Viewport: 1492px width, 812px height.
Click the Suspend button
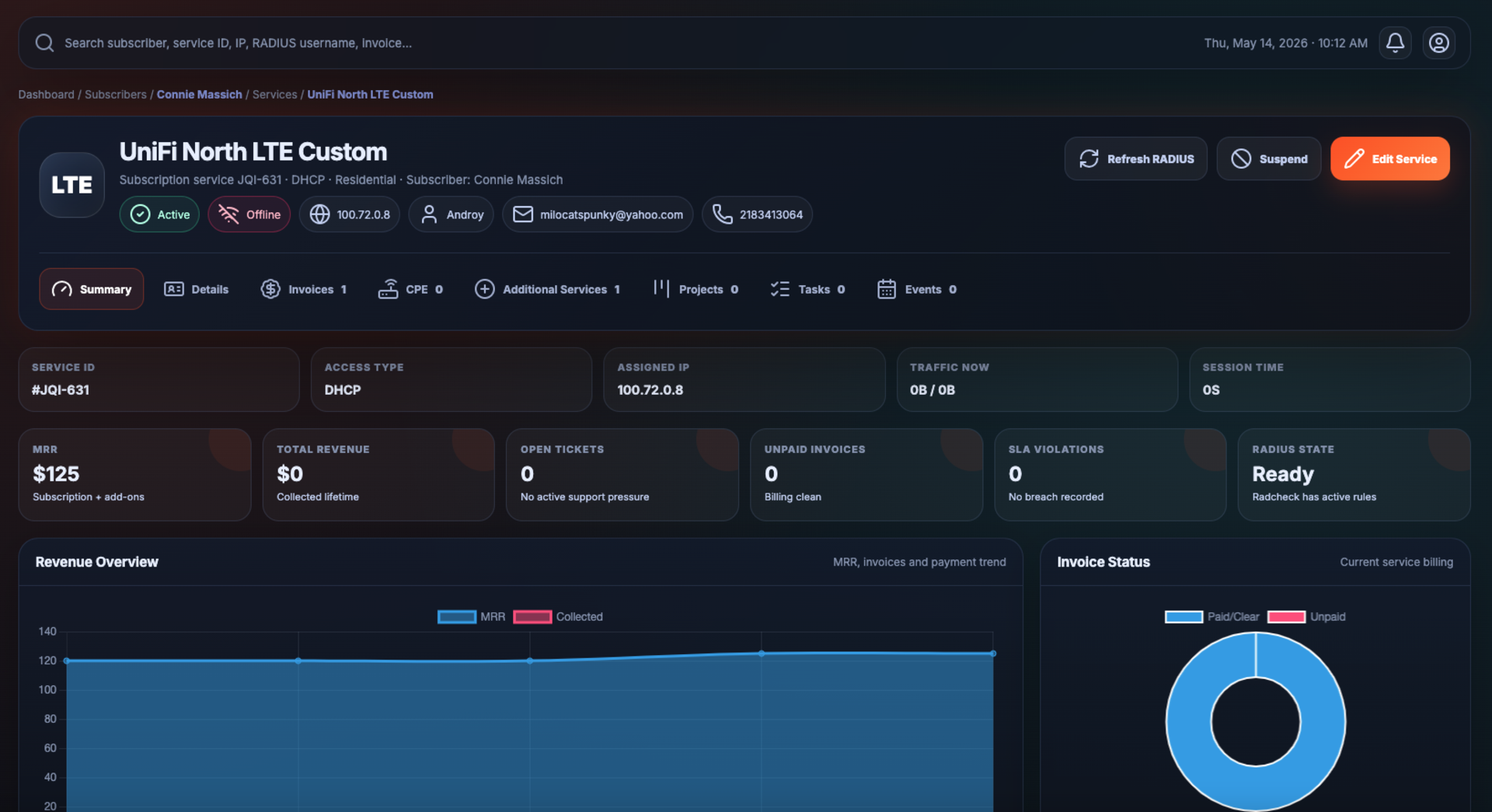point(1268,159)
